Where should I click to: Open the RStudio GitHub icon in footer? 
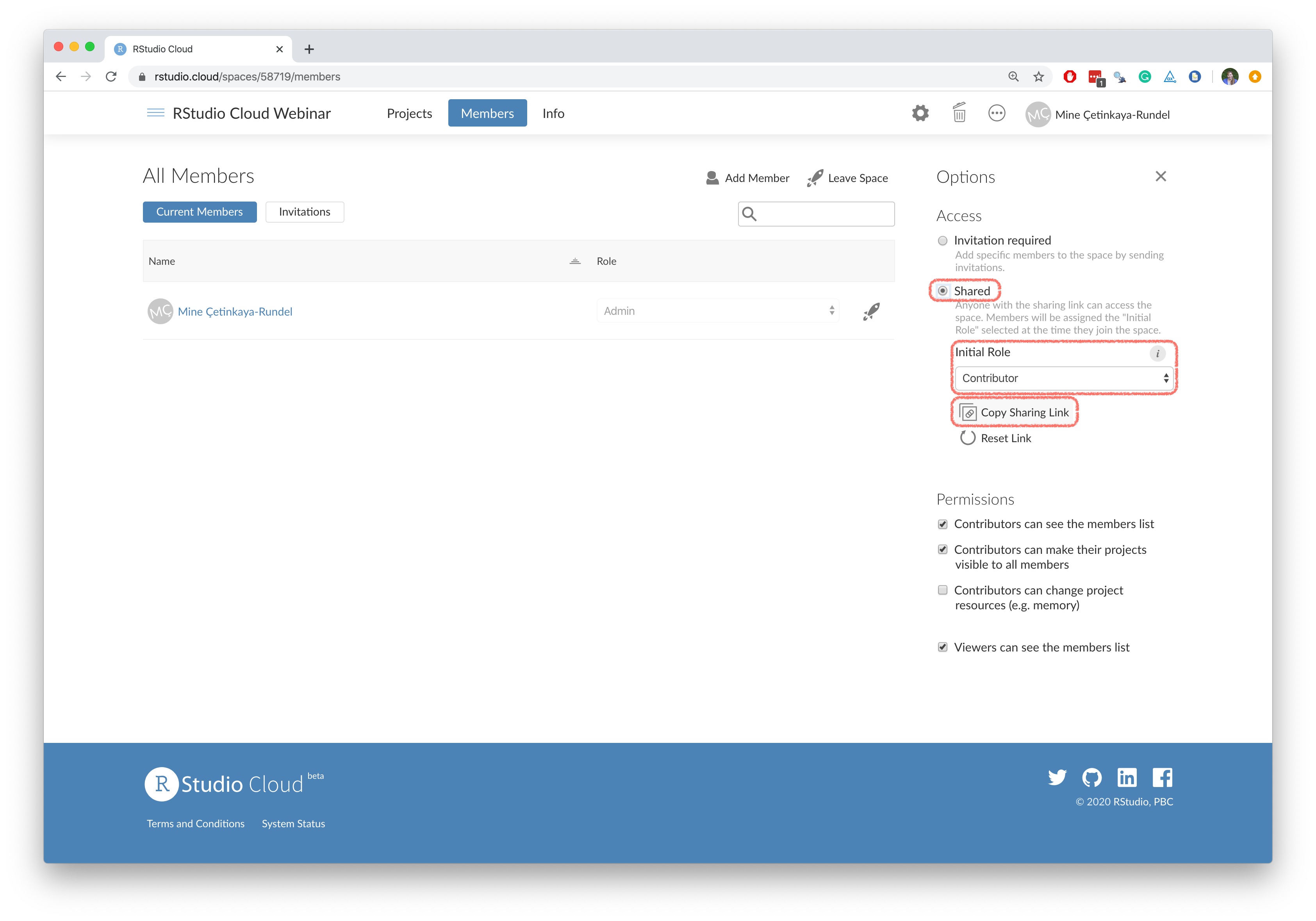click(1091, 778)
